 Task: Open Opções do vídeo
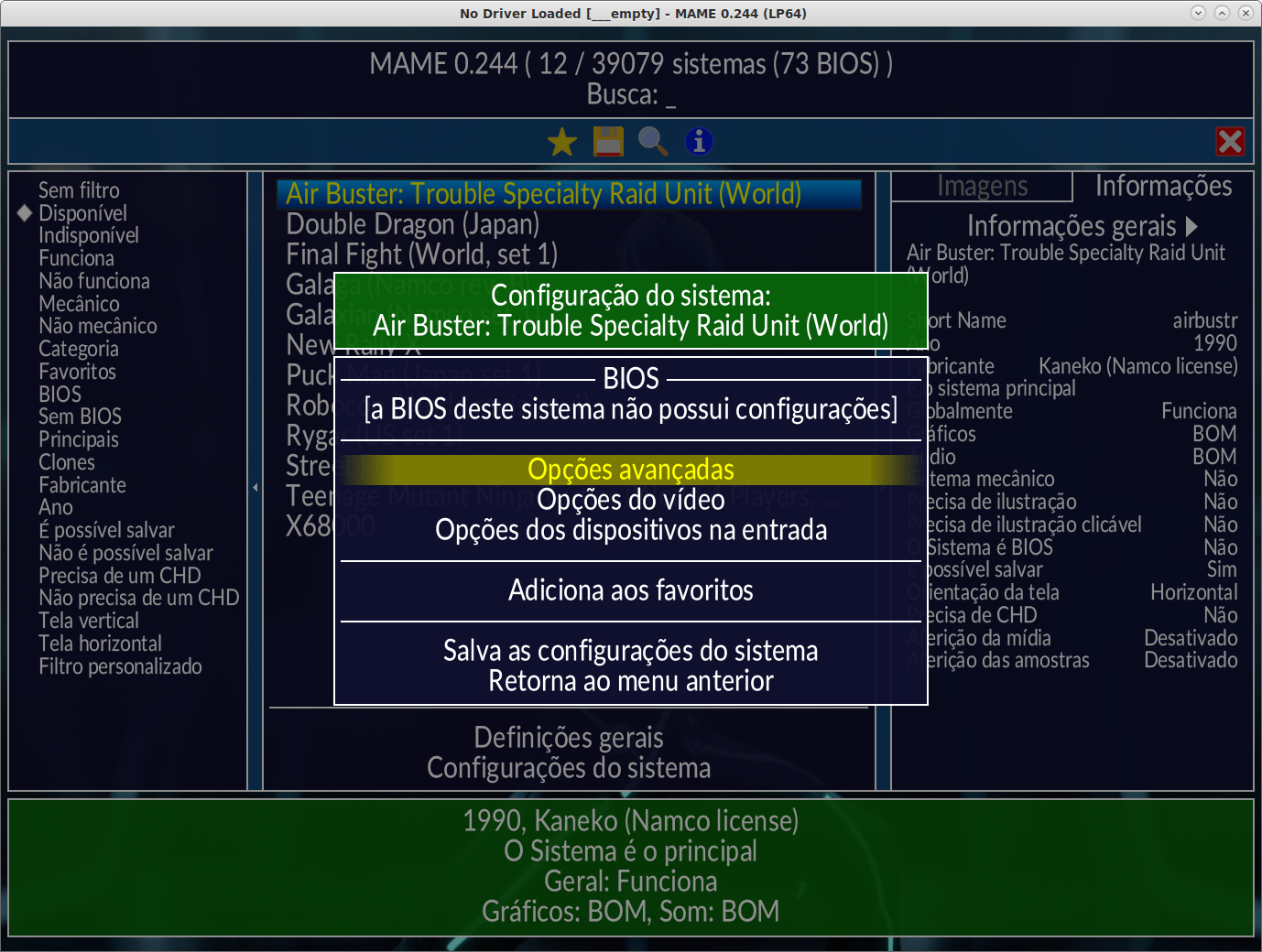(x=631, y=500)
